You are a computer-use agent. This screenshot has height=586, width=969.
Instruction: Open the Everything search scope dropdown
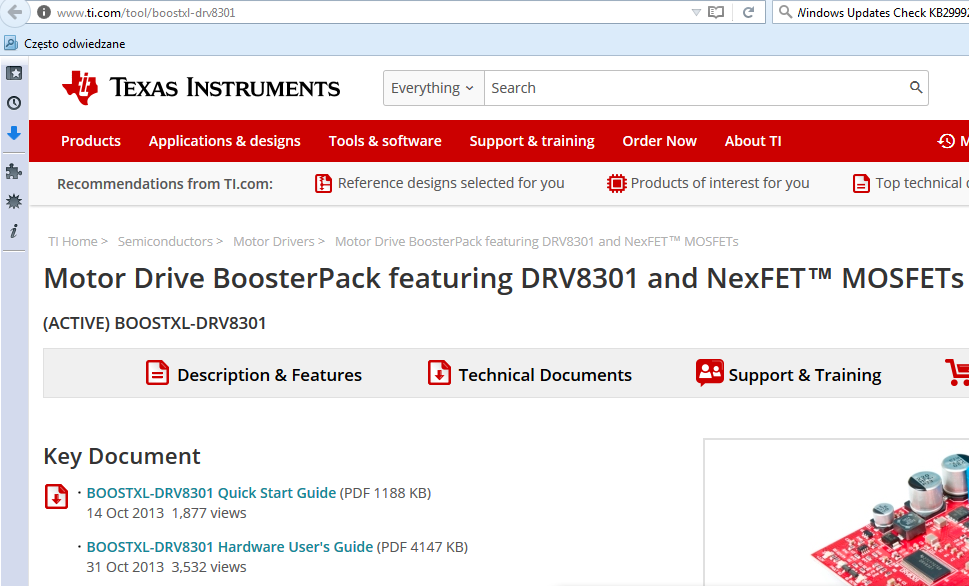[433, 88]
